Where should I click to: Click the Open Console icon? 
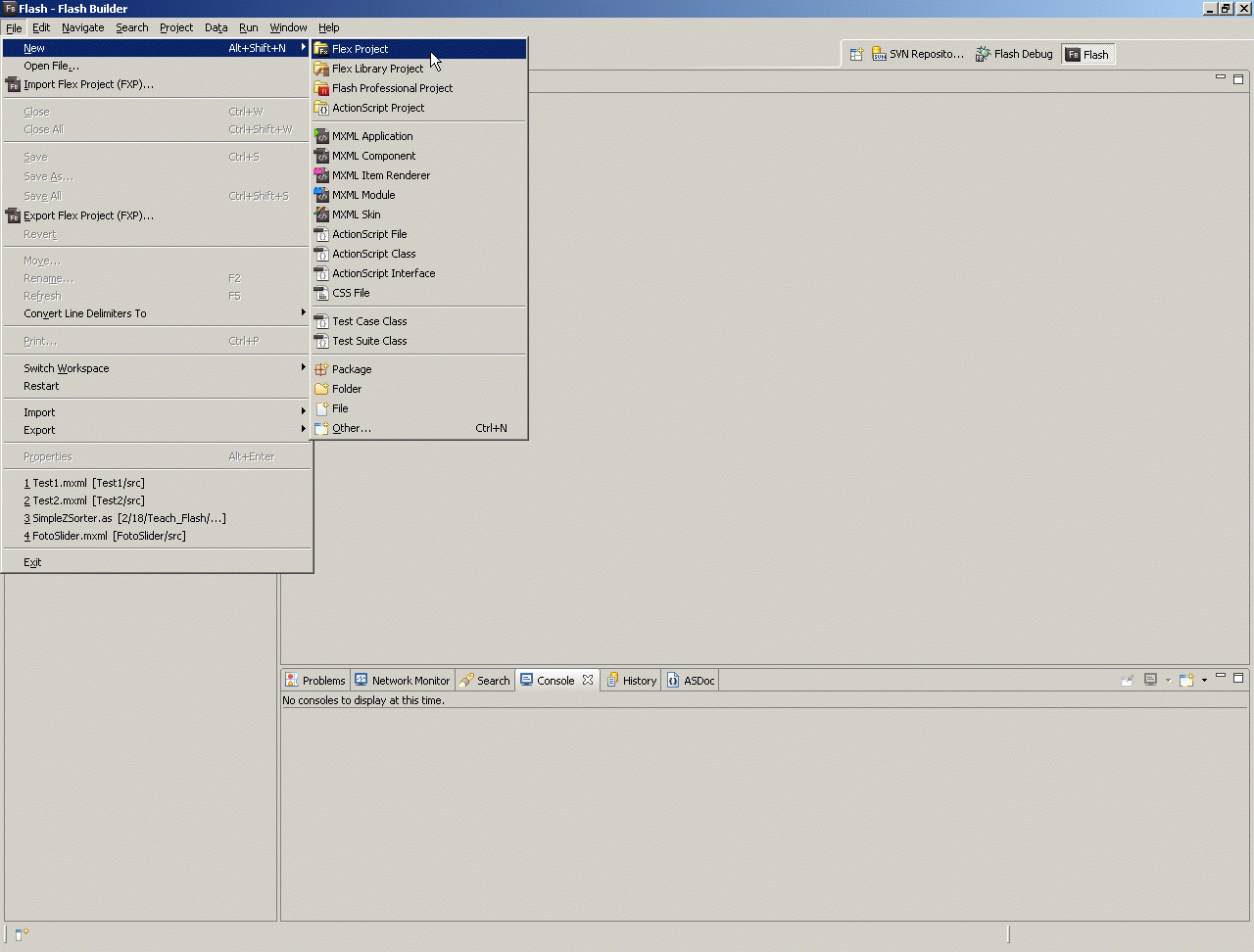[1185, 680]
